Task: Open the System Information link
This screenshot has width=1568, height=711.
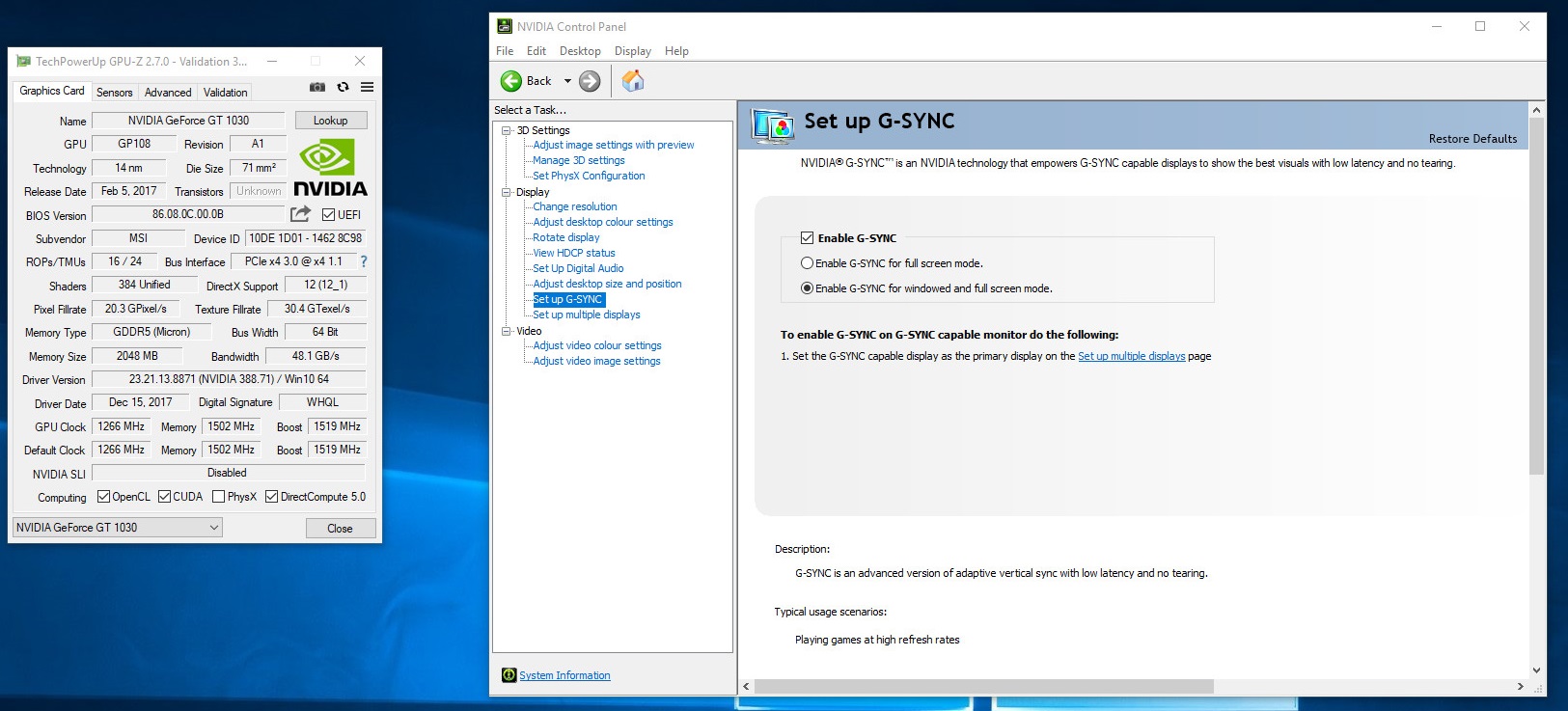Action: 564,675
